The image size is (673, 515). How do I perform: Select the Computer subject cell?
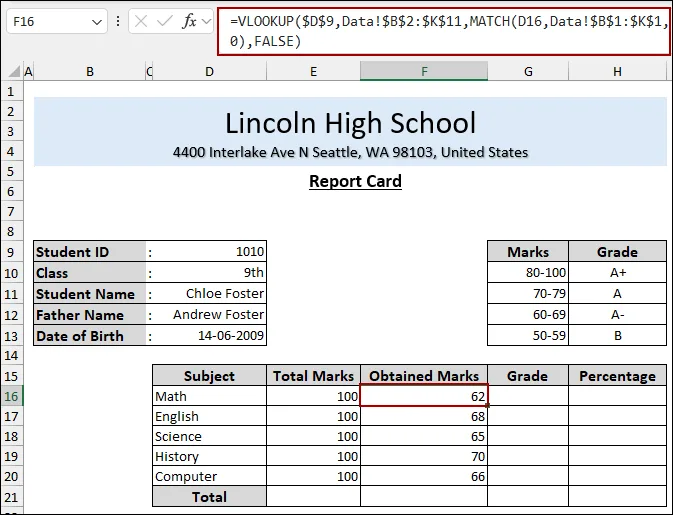(x=209, y=476)
